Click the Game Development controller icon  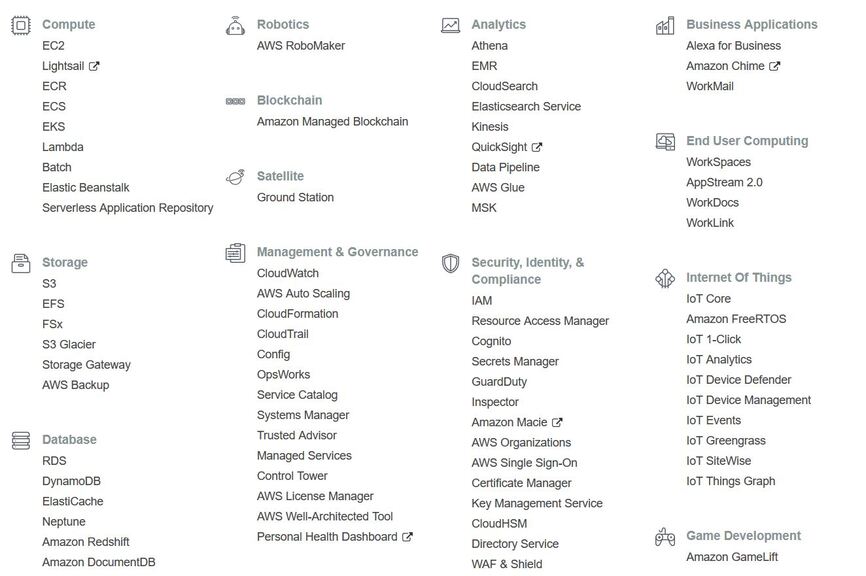point(665,537)
